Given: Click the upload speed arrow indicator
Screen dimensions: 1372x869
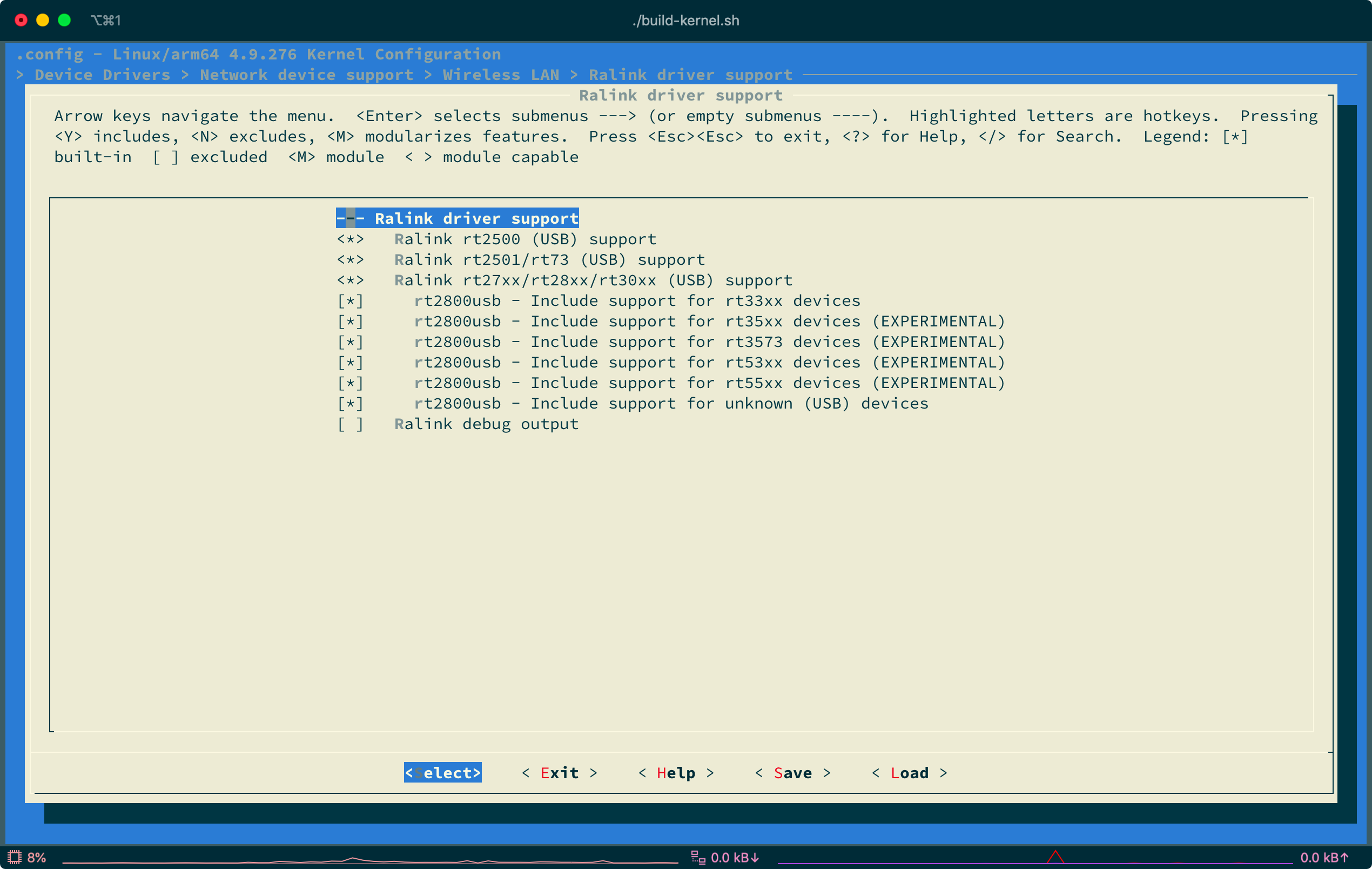Looking at the screenshot, I should (1344, 857).
